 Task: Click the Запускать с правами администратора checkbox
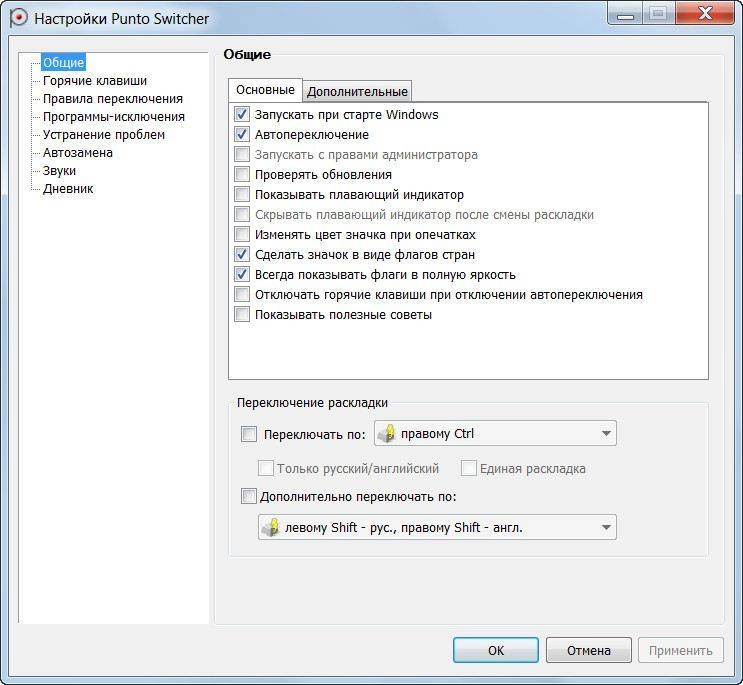click(x=242, y=154)
